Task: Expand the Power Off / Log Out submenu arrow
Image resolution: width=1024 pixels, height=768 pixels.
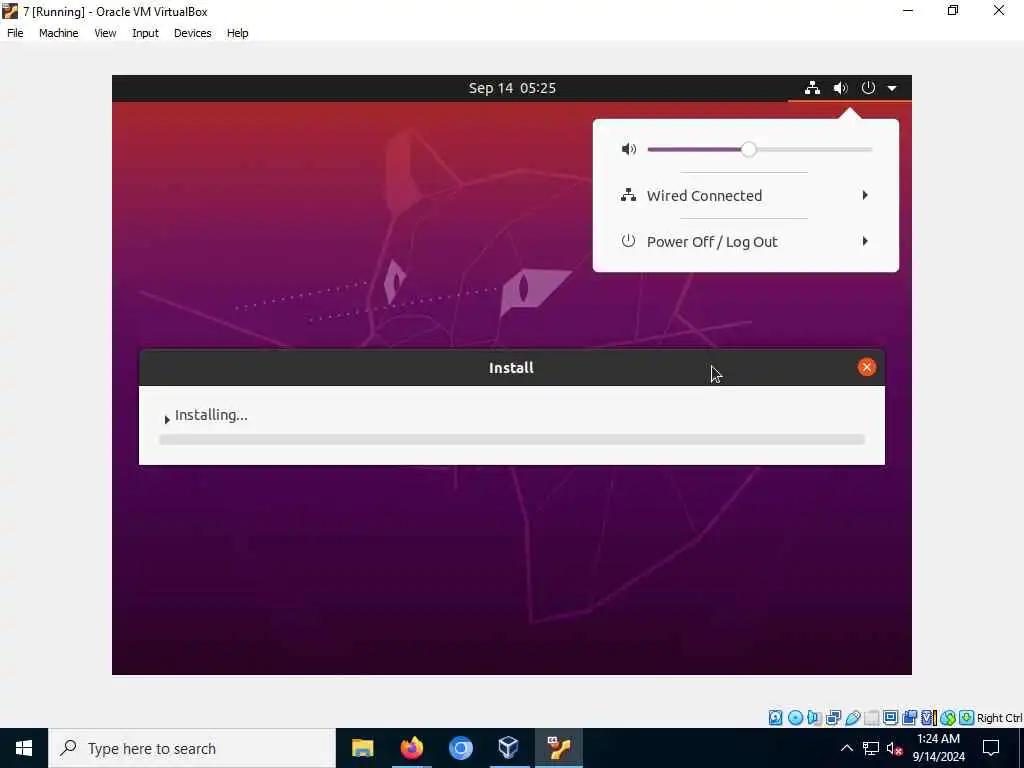Action: point(865,241)
